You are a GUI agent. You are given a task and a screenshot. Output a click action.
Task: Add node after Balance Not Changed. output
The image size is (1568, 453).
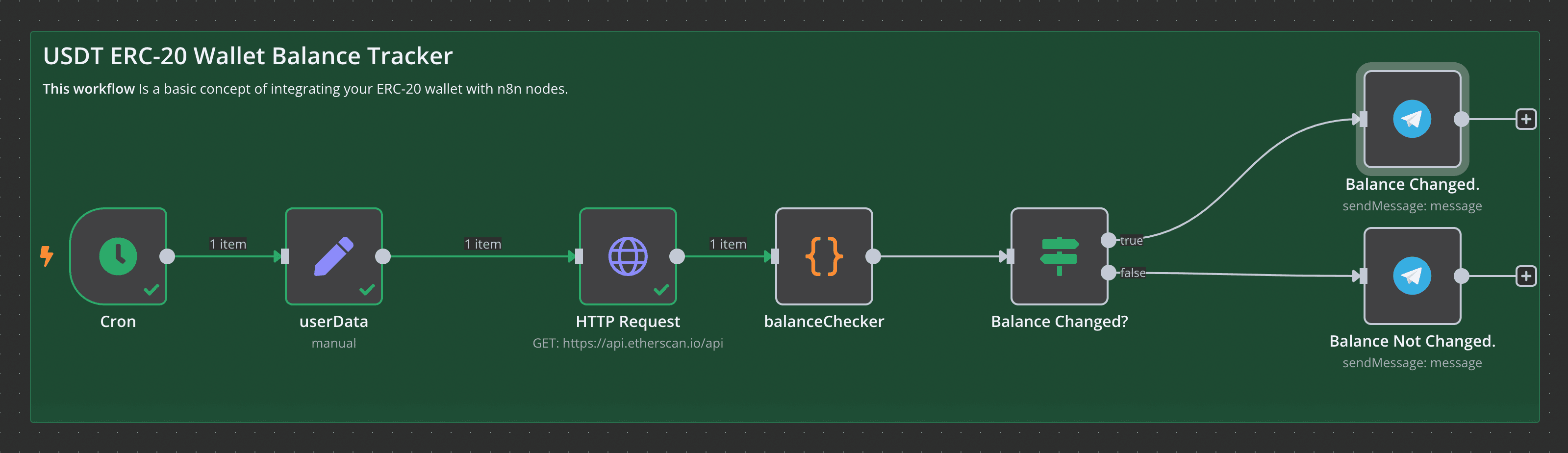(1525, 276)
